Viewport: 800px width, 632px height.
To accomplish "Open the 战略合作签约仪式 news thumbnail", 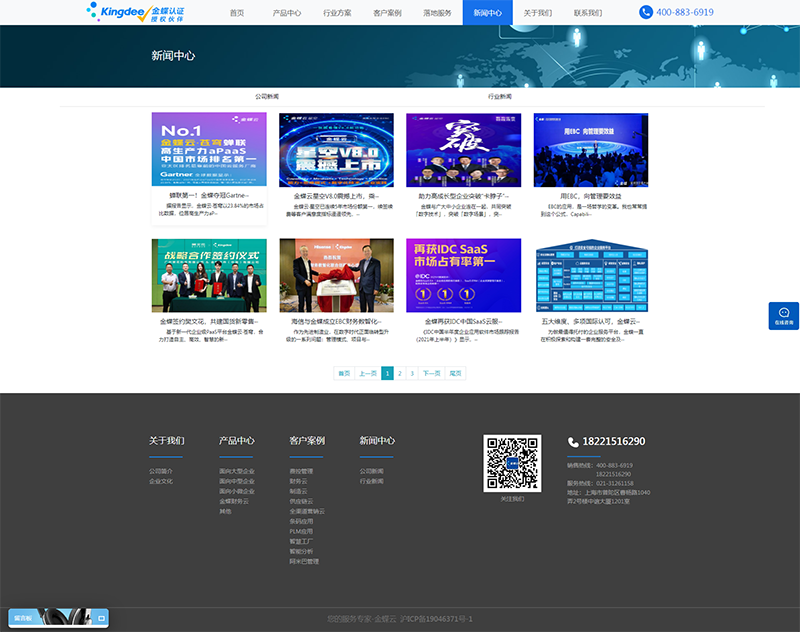I will point(209,275).
